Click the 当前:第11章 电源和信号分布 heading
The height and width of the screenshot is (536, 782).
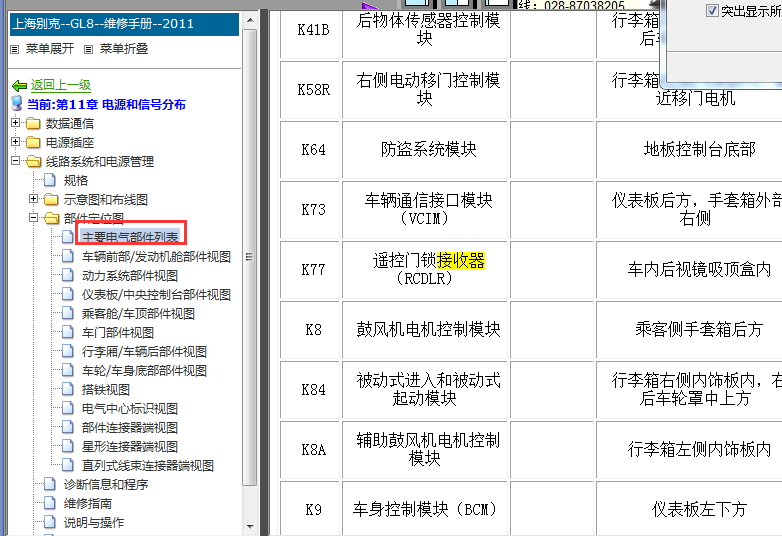tap(106, 105)
